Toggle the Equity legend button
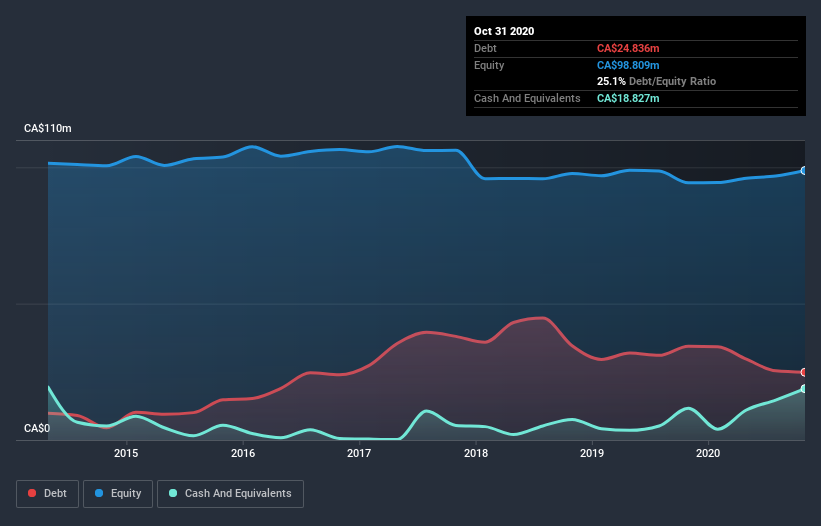Screen dimensions: 821x526 [x=118, y=494]
